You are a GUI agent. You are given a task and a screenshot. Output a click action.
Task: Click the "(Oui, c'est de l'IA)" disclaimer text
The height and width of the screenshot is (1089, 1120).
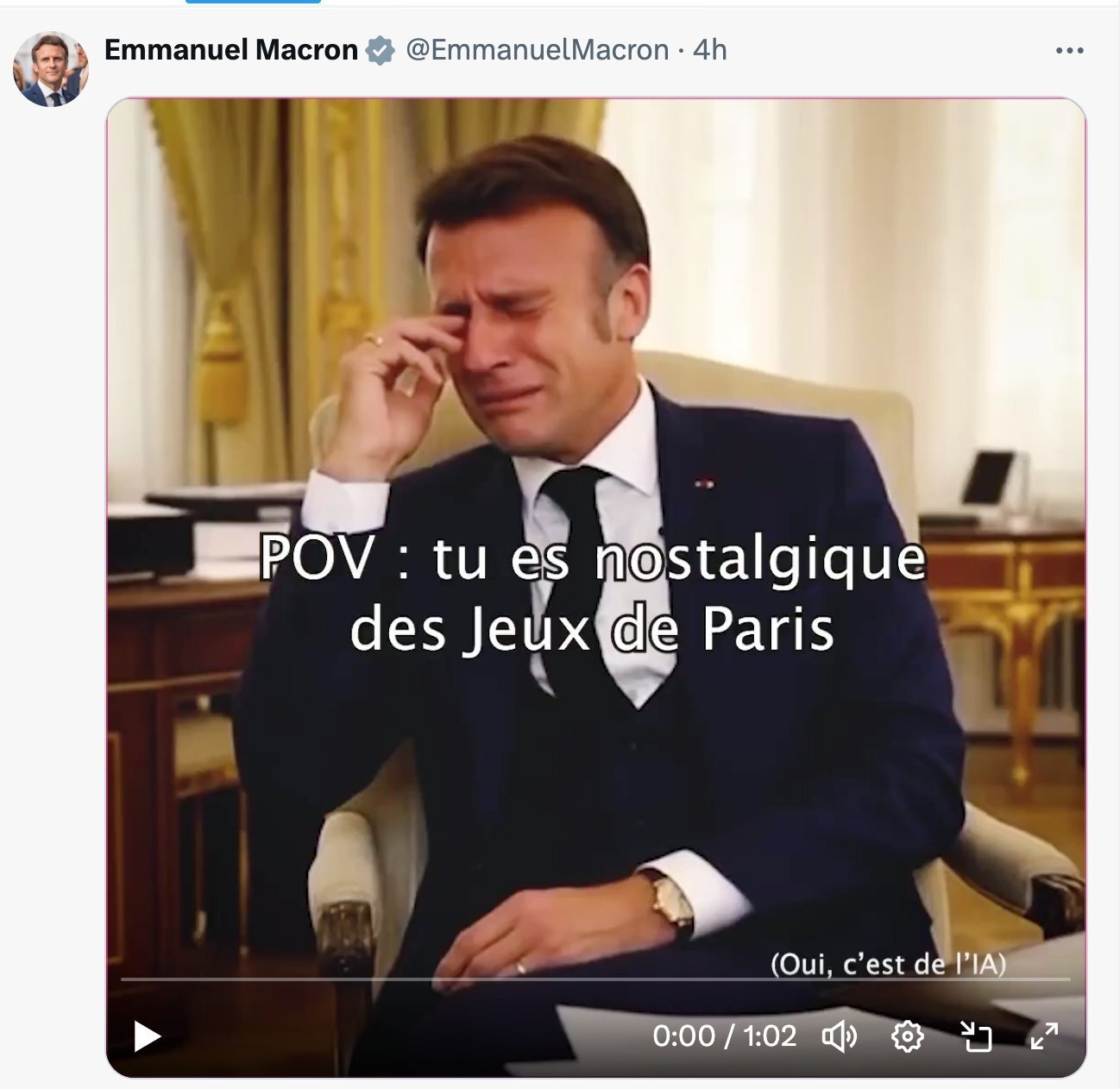coord(888,964)
